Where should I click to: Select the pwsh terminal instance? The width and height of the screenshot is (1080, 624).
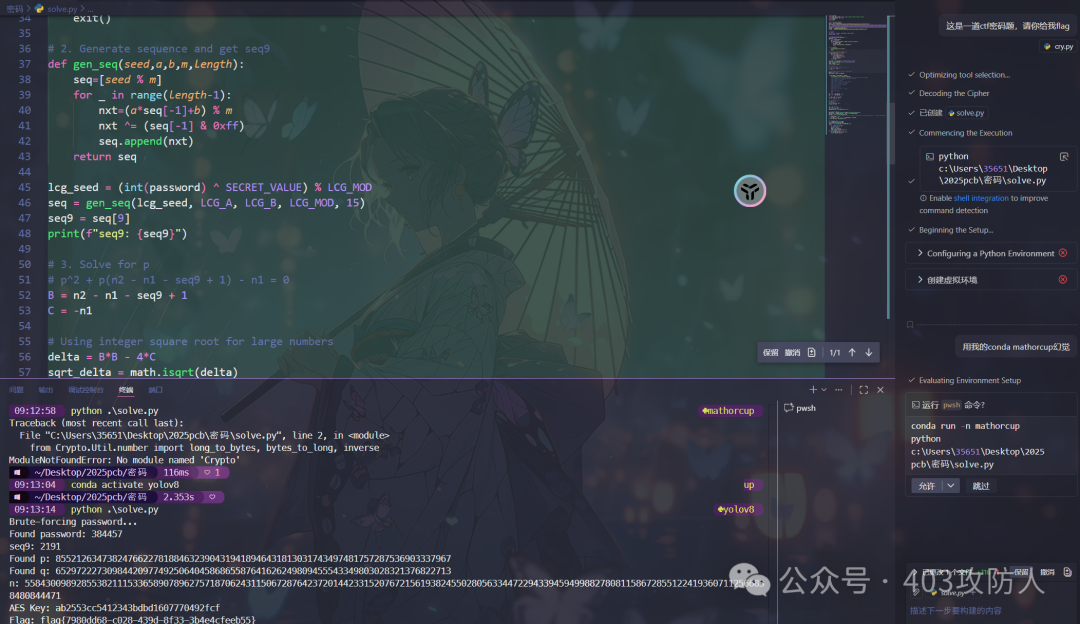[x=800, y=408]
